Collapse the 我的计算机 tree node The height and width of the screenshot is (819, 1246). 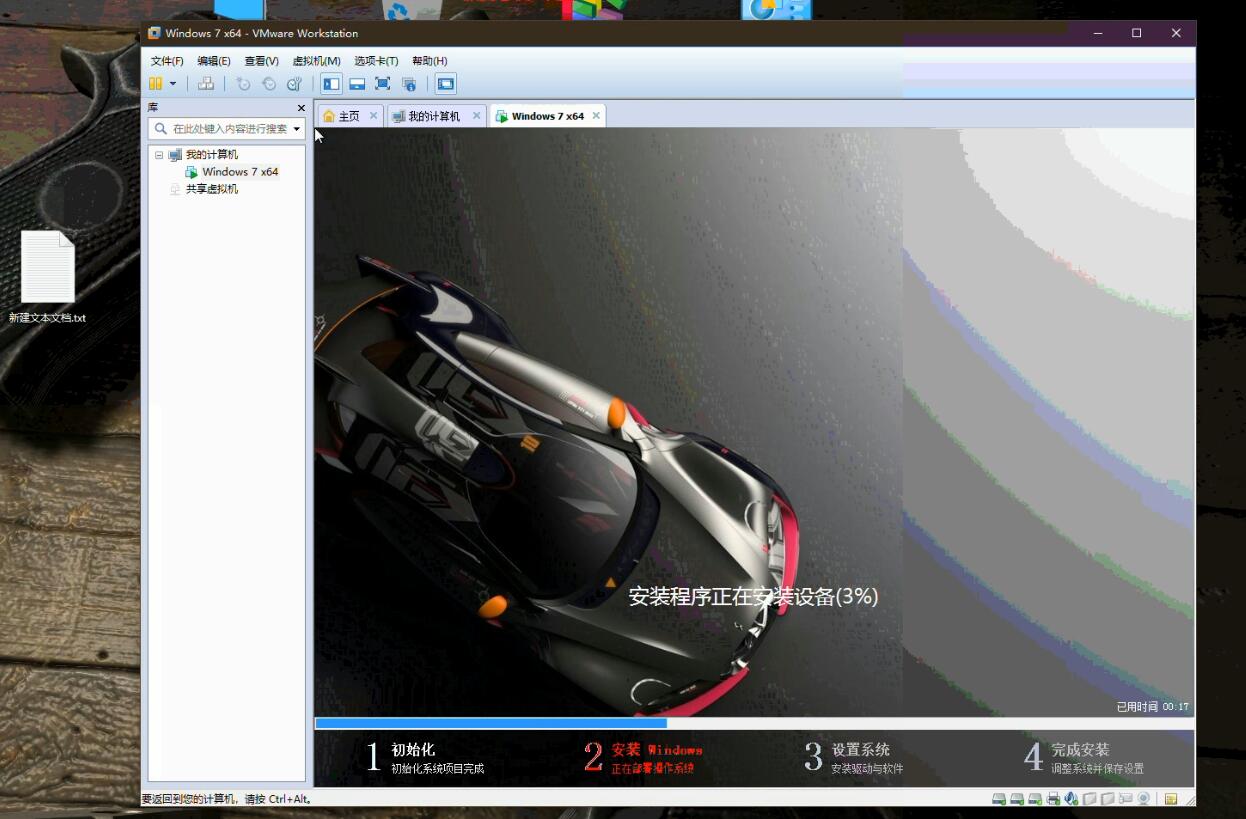(158, 155)
